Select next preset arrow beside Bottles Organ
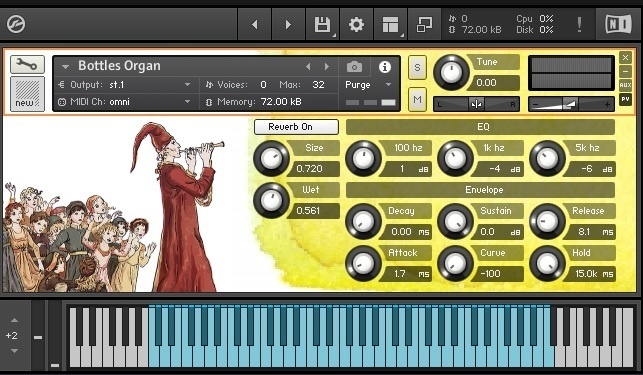The height and width of the screenshot is (375, 643). coord(327,66)
